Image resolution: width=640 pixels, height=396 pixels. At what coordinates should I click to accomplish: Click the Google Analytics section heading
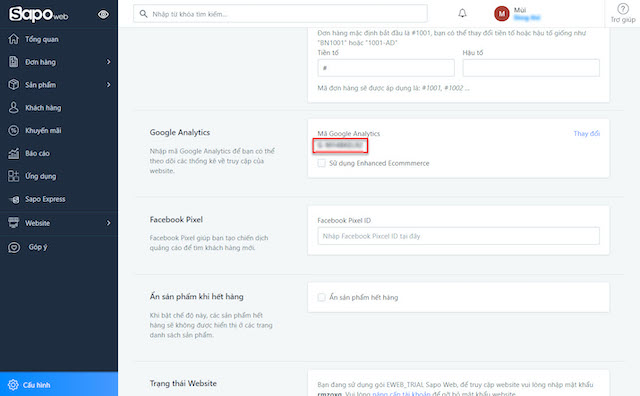click(180, 132)
